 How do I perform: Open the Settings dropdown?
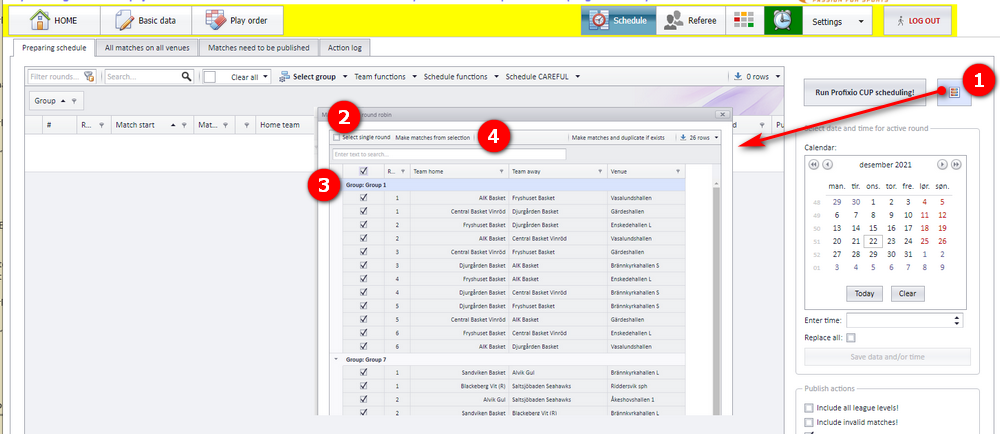[x=837, y=21]
